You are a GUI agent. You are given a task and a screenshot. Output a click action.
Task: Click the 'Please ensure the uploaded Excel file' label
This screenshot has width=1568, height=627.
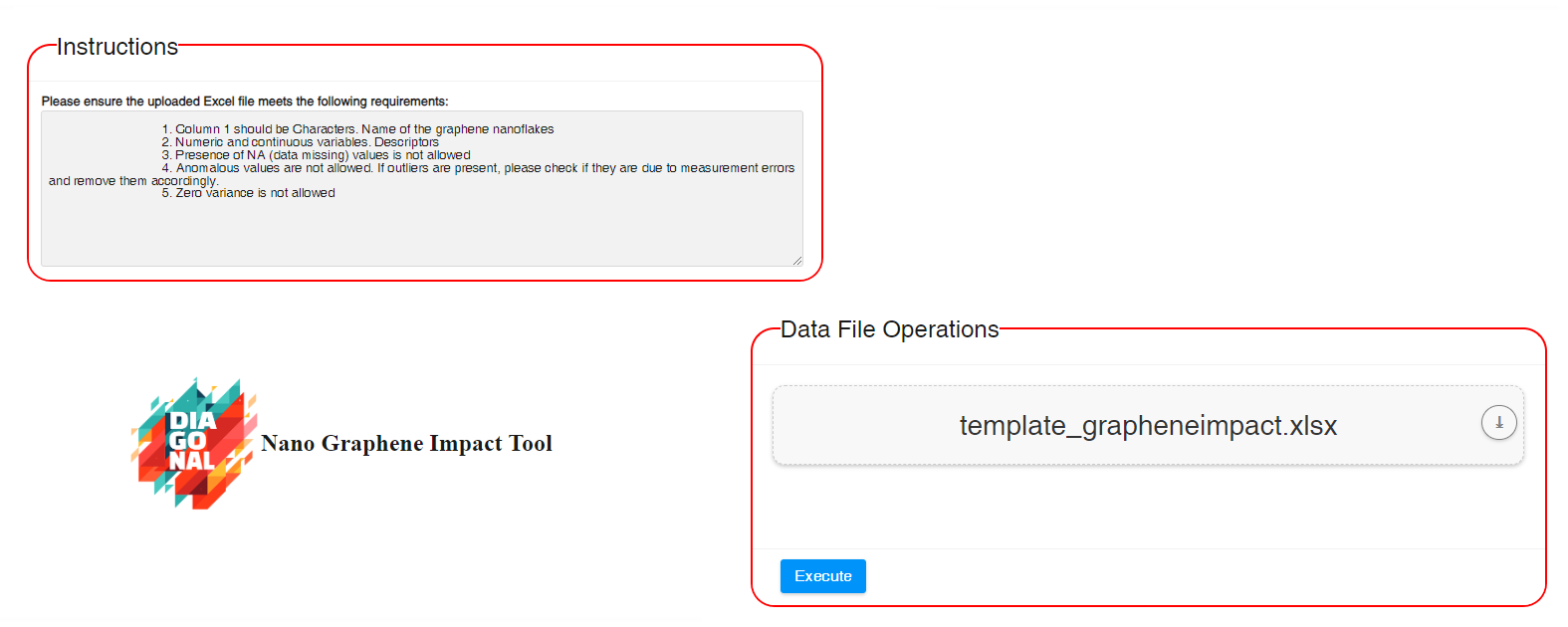tap(245, 102)
